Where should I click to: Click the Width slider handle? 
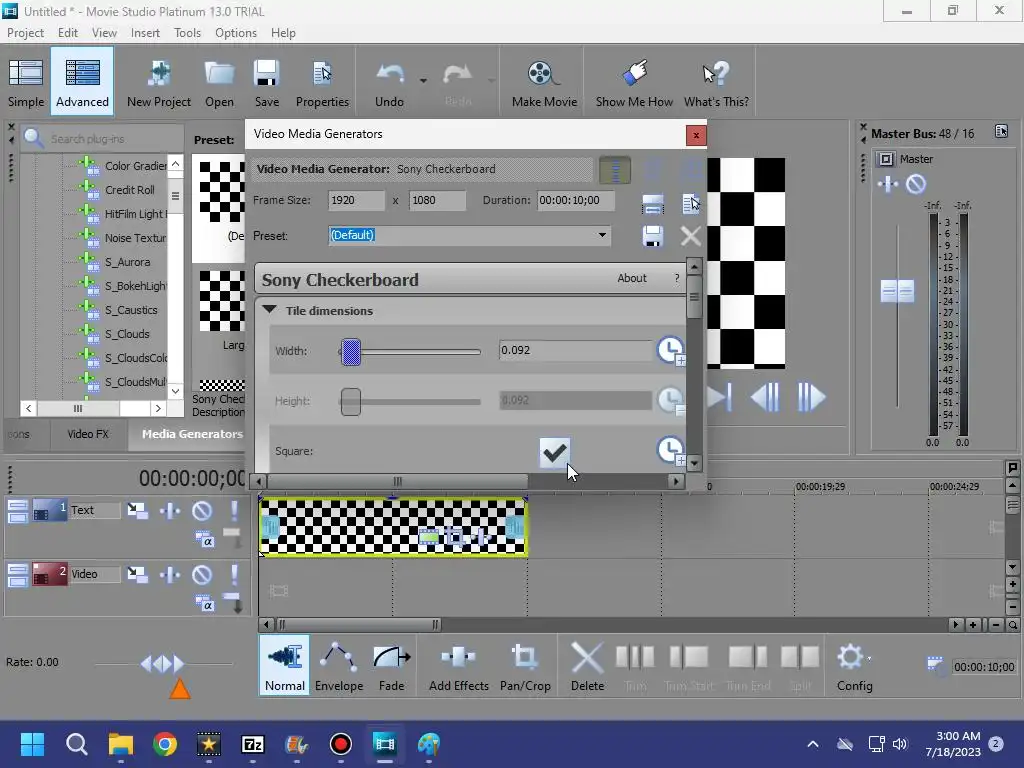[x=351, y=352]
